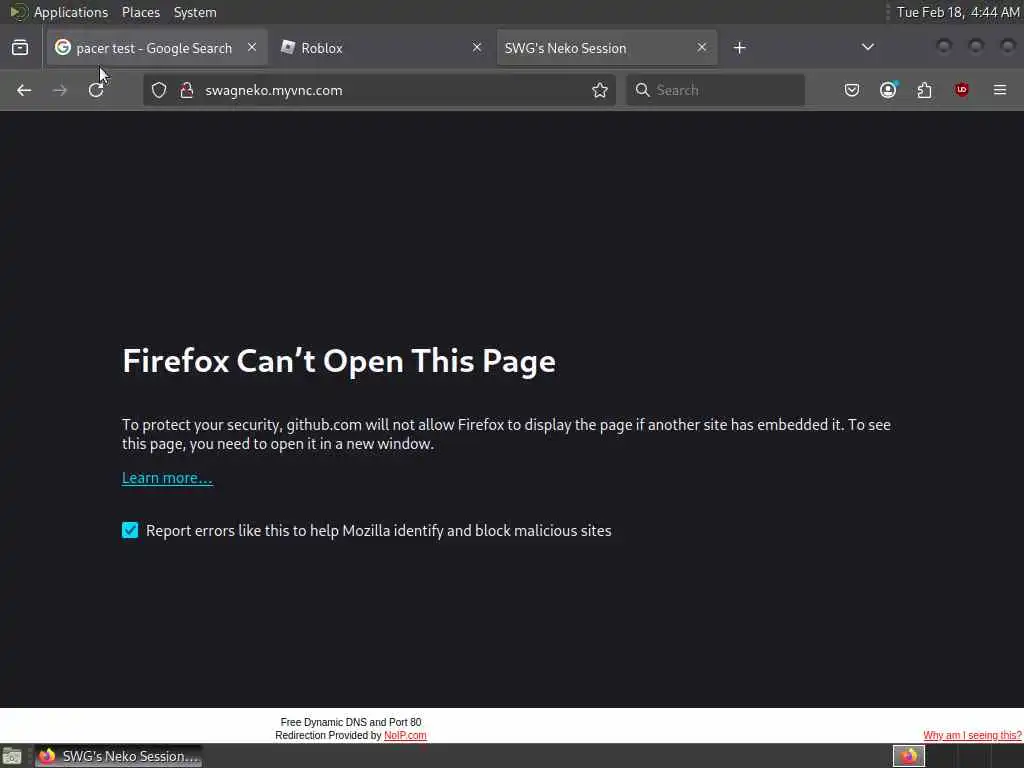Click the forward navigation arrow

point(59,90)
